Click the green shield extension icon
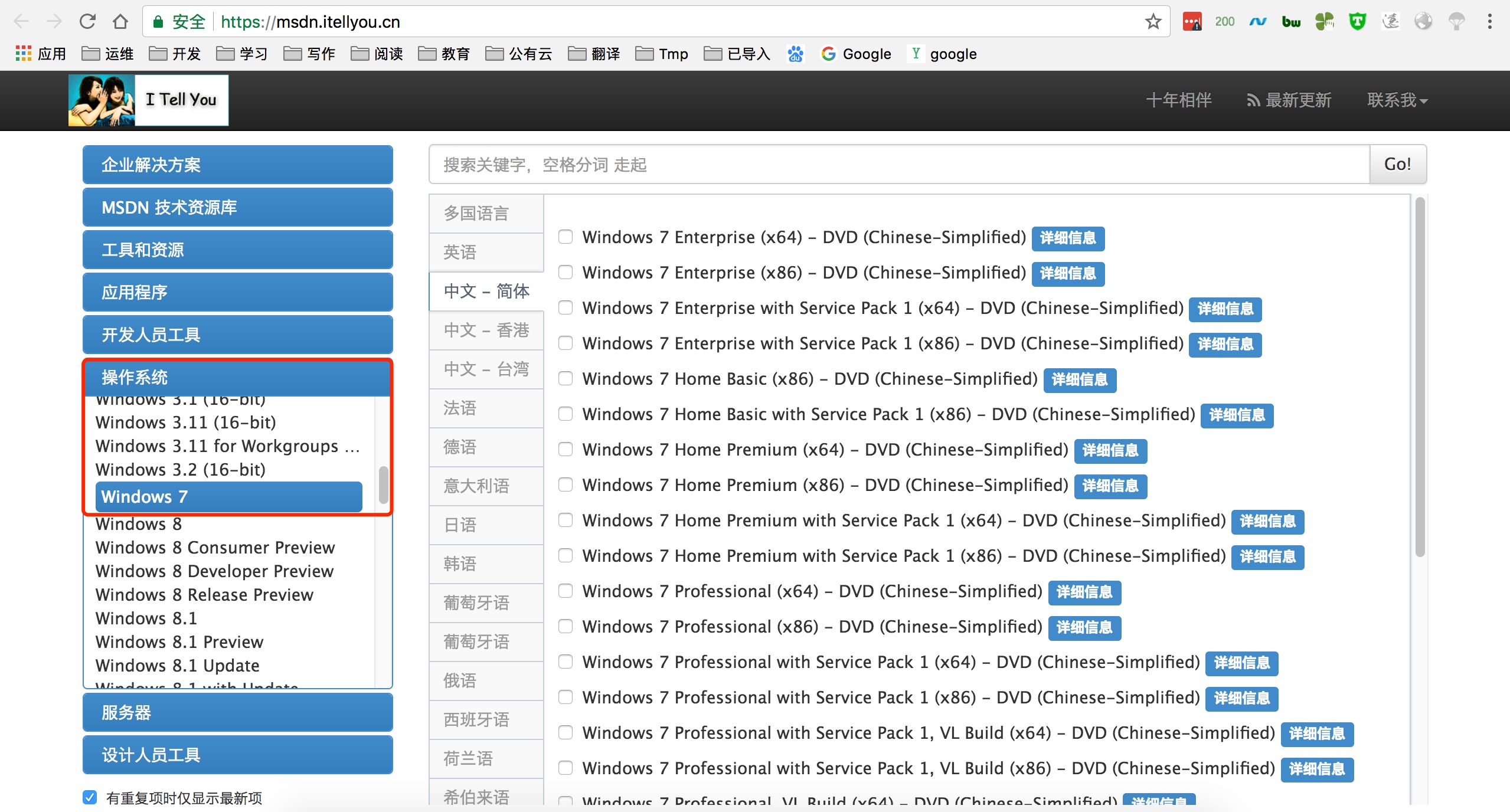The image size is (1510, 812). (1357, 22)
